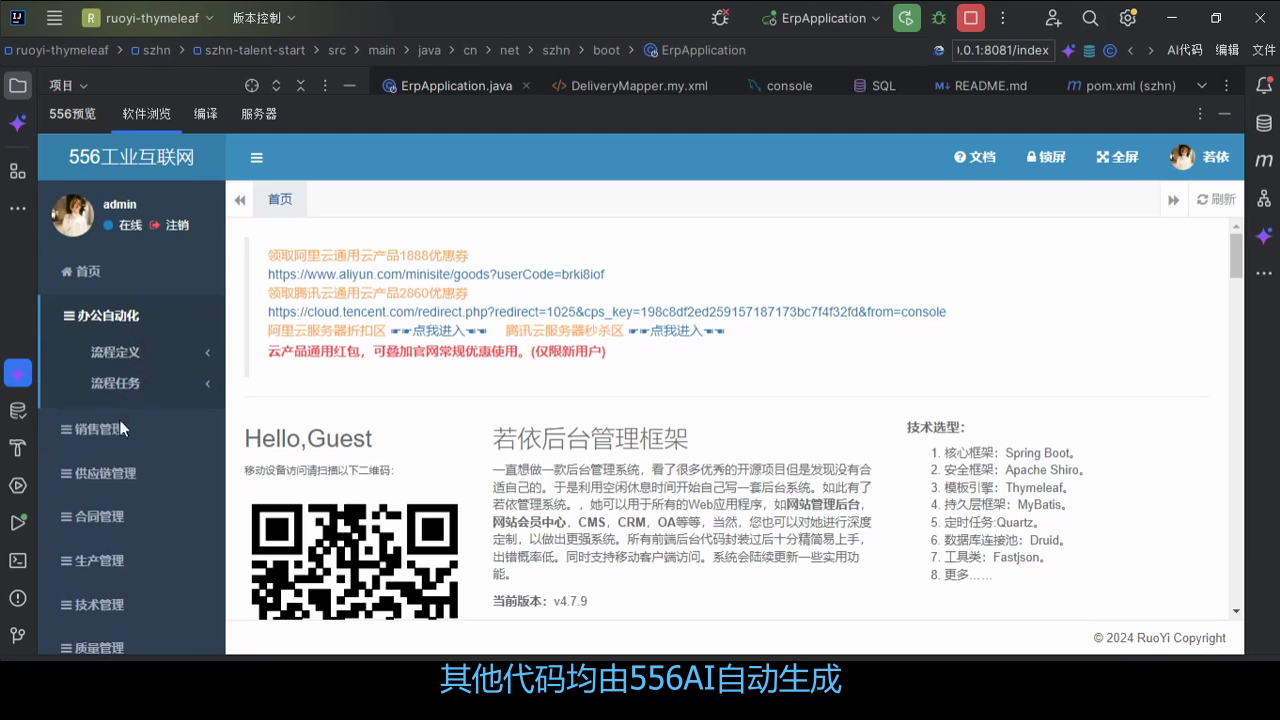Viewport: 1280px width, 720px height.
Task: Click the 8081/index URL address field
Action: 1003,50
